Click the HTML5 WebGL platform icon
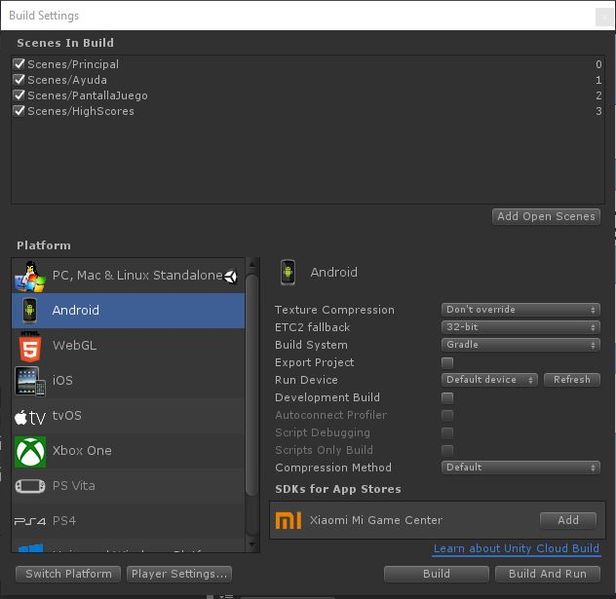This screenshot has width=616, height=599. (30, 346)
